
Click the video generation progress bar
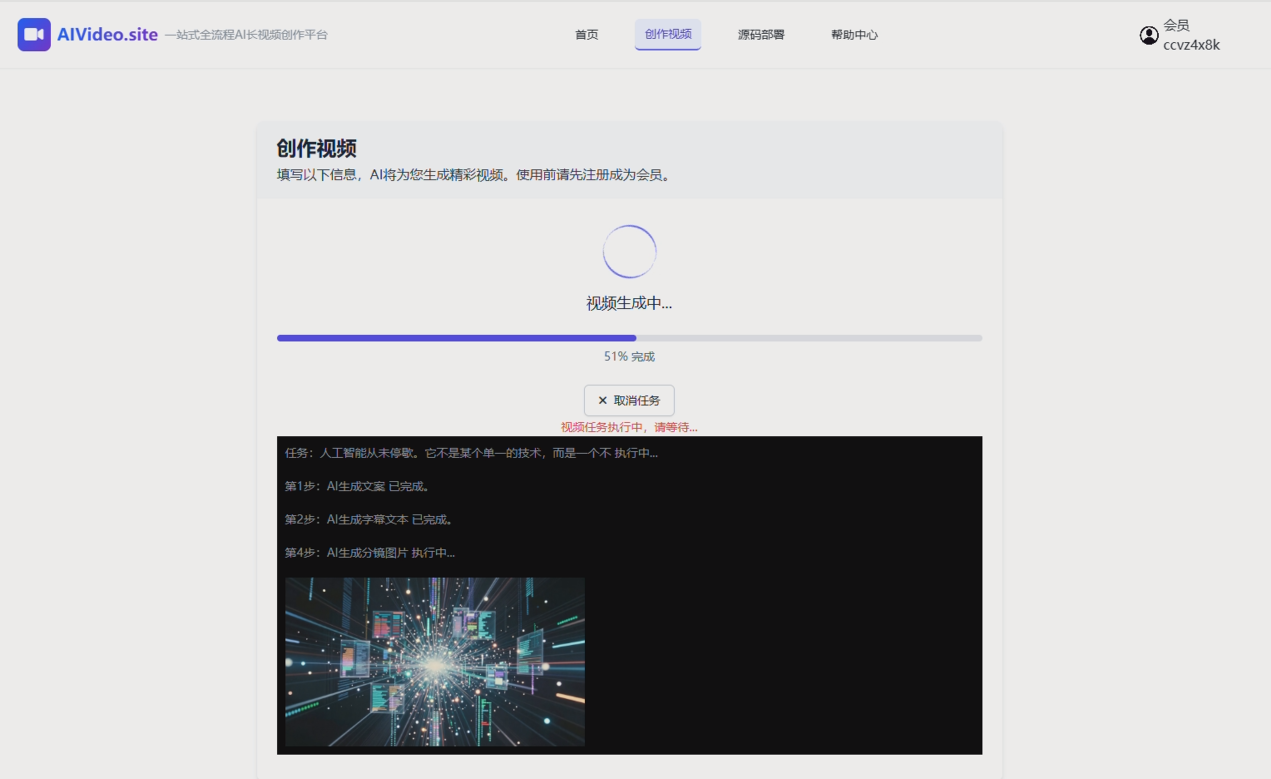click(629, 338)
